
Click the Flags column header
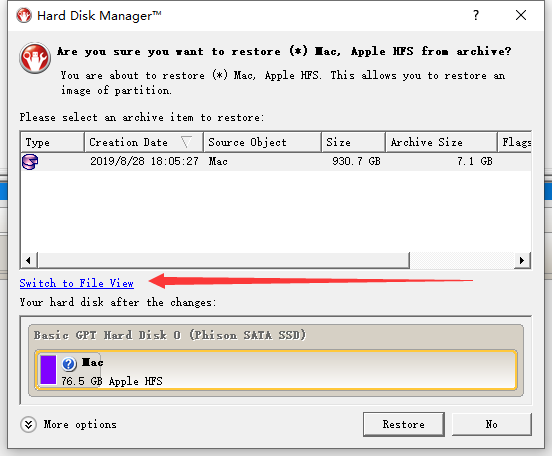click(x=515, y=142)
